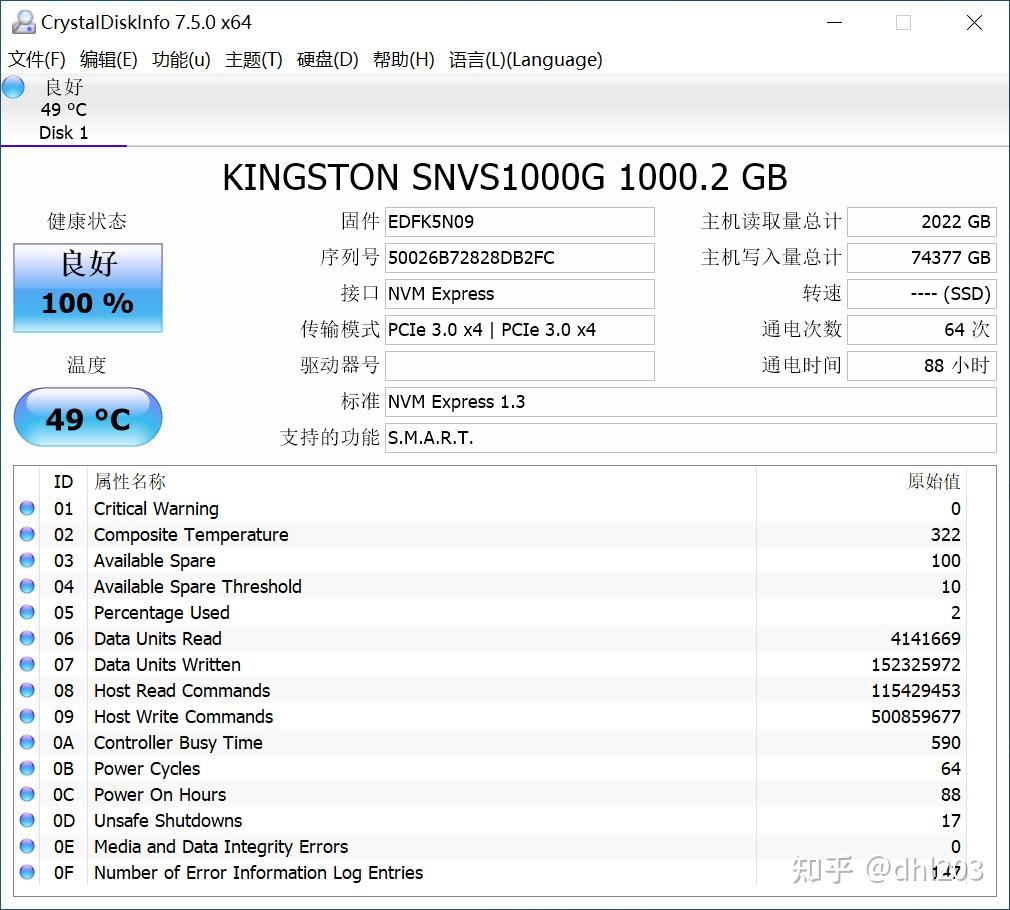Screen dimensions: 1010x910
Task: Click the 49 °C temperature button
Action: tap(88, 417)
